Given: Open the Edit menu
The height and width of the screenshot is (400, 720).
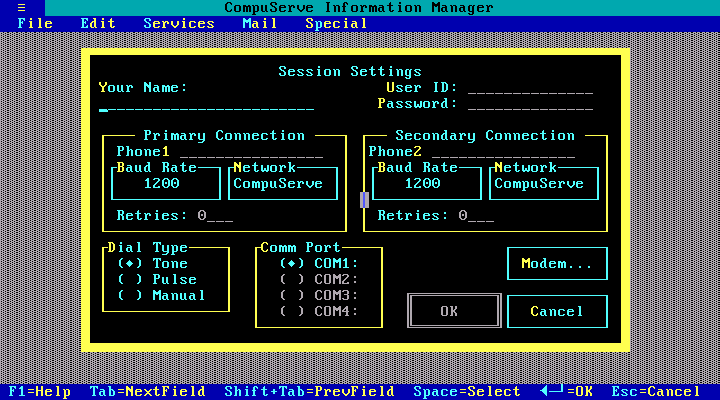Looking at the screenshot, I should click(x=98, y=23).
